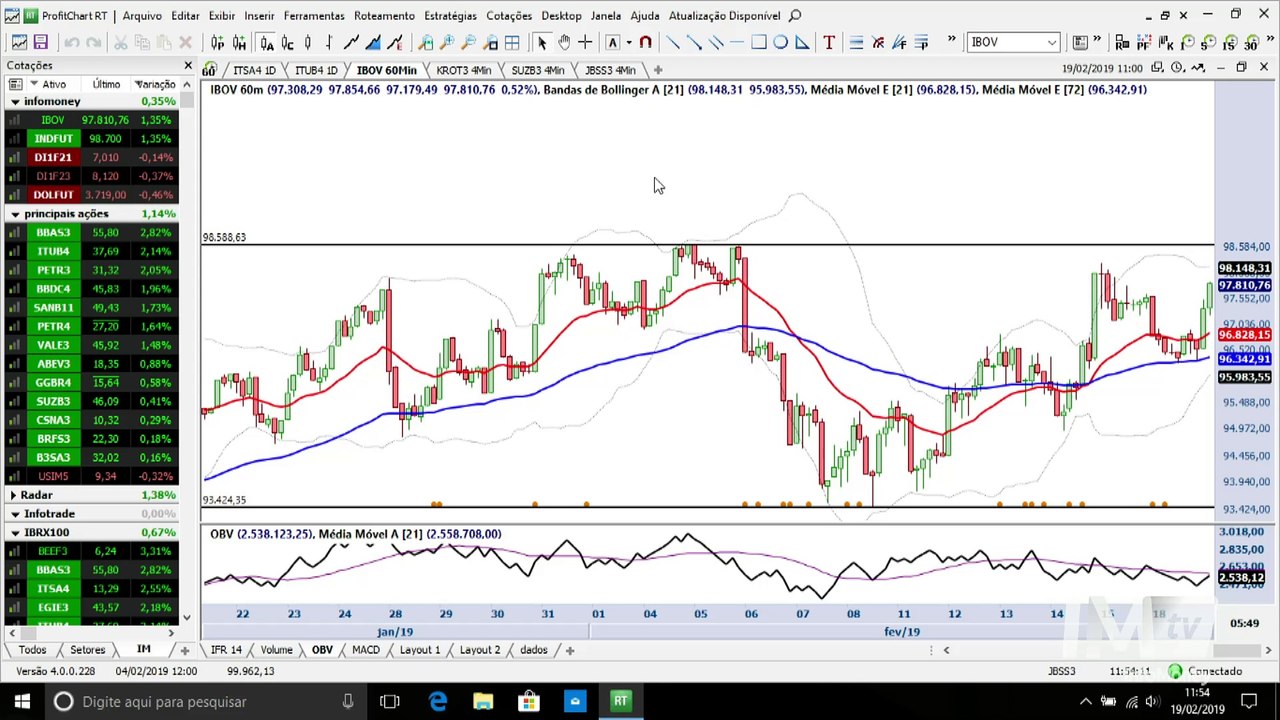Click the quotes panel vertical scrollbar
Viewport: 1280px width, 720px height.
187,350
